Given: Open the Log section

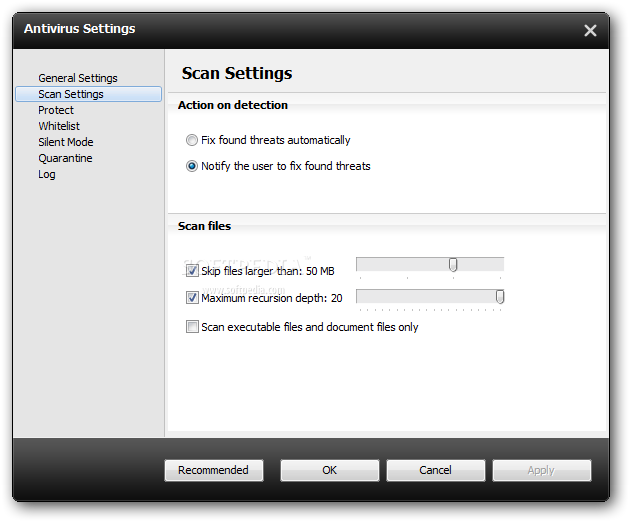Looking at the screenshot, I should (47, 174).
